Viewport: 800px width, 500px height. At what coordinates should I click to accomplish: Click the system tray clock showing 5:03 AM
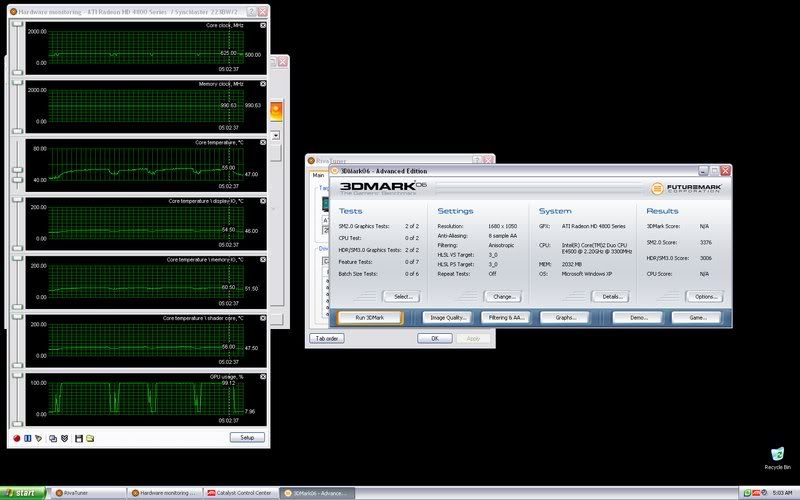pyautogui.click(x=782, y=493)
